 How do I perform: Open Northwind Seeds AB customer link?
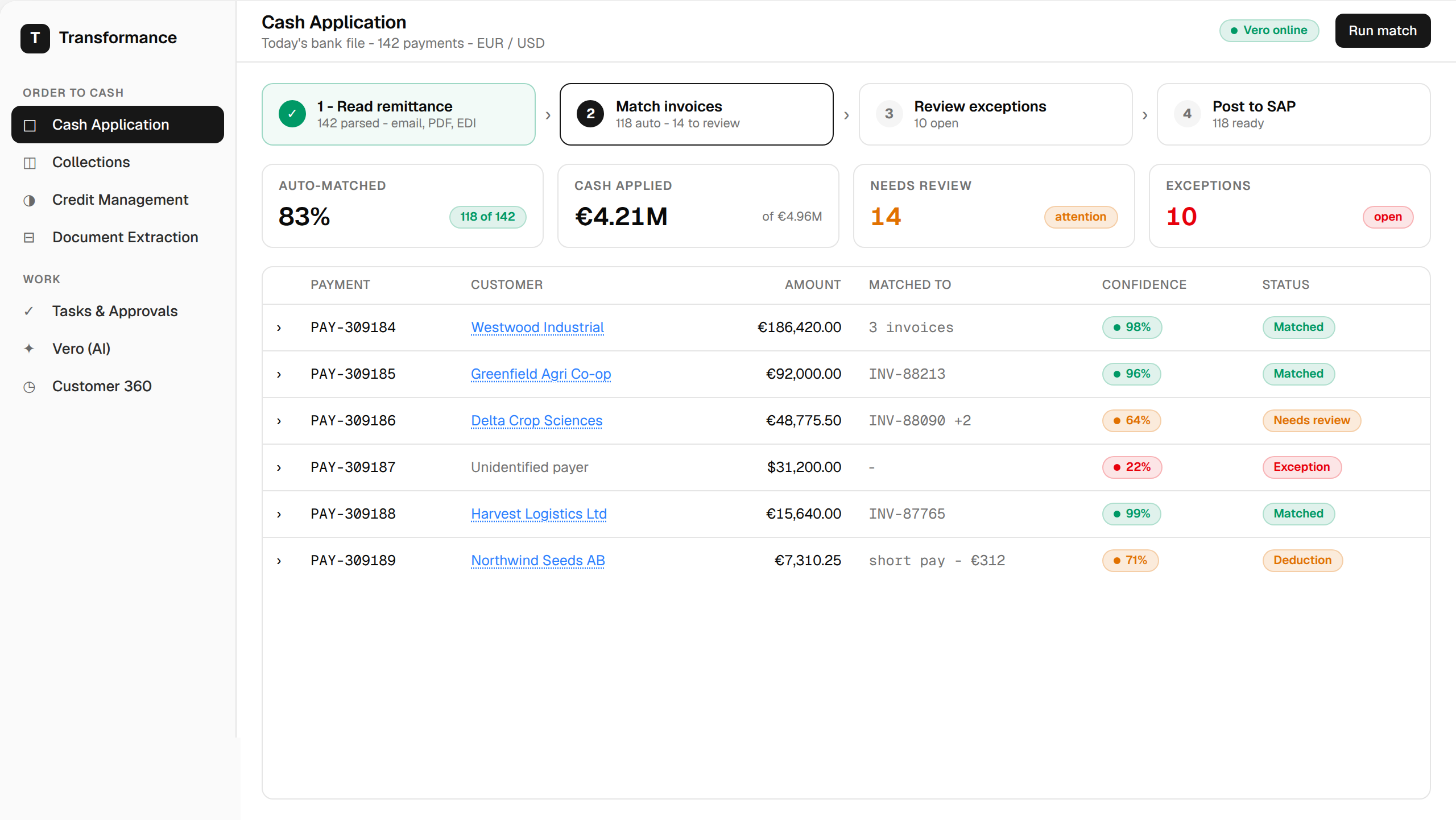538,561
